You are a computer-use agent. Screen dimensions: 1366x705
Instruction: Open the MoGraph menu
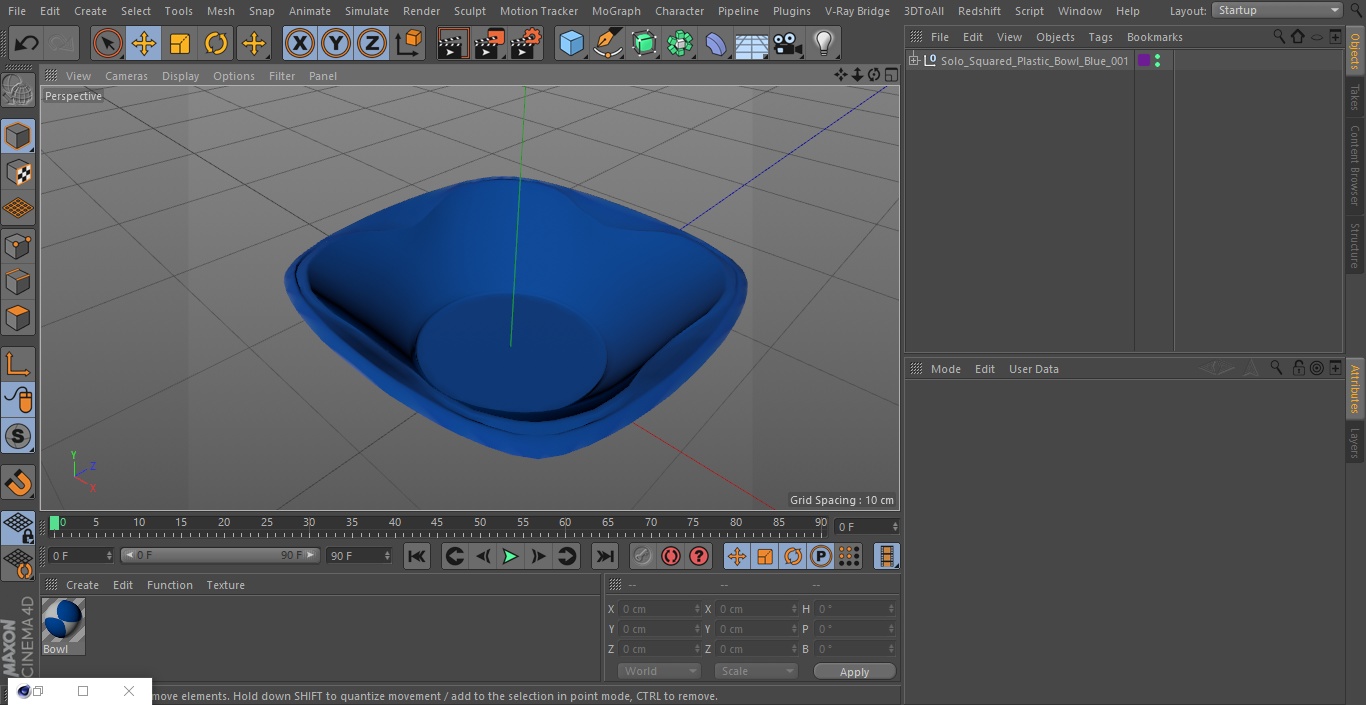pyautogui.click(x=616, y=11)
